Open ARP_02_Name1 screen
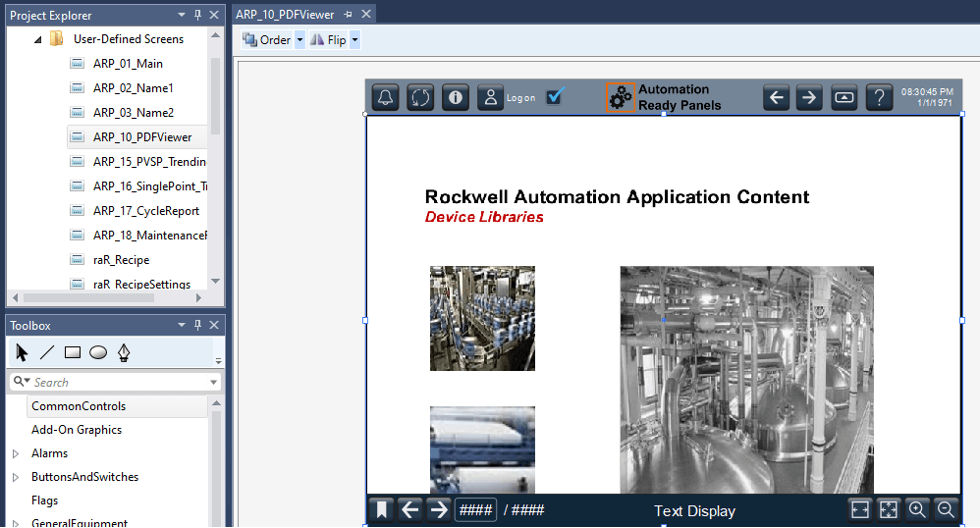The image size is (980, 528). click(x=133, y=88)
